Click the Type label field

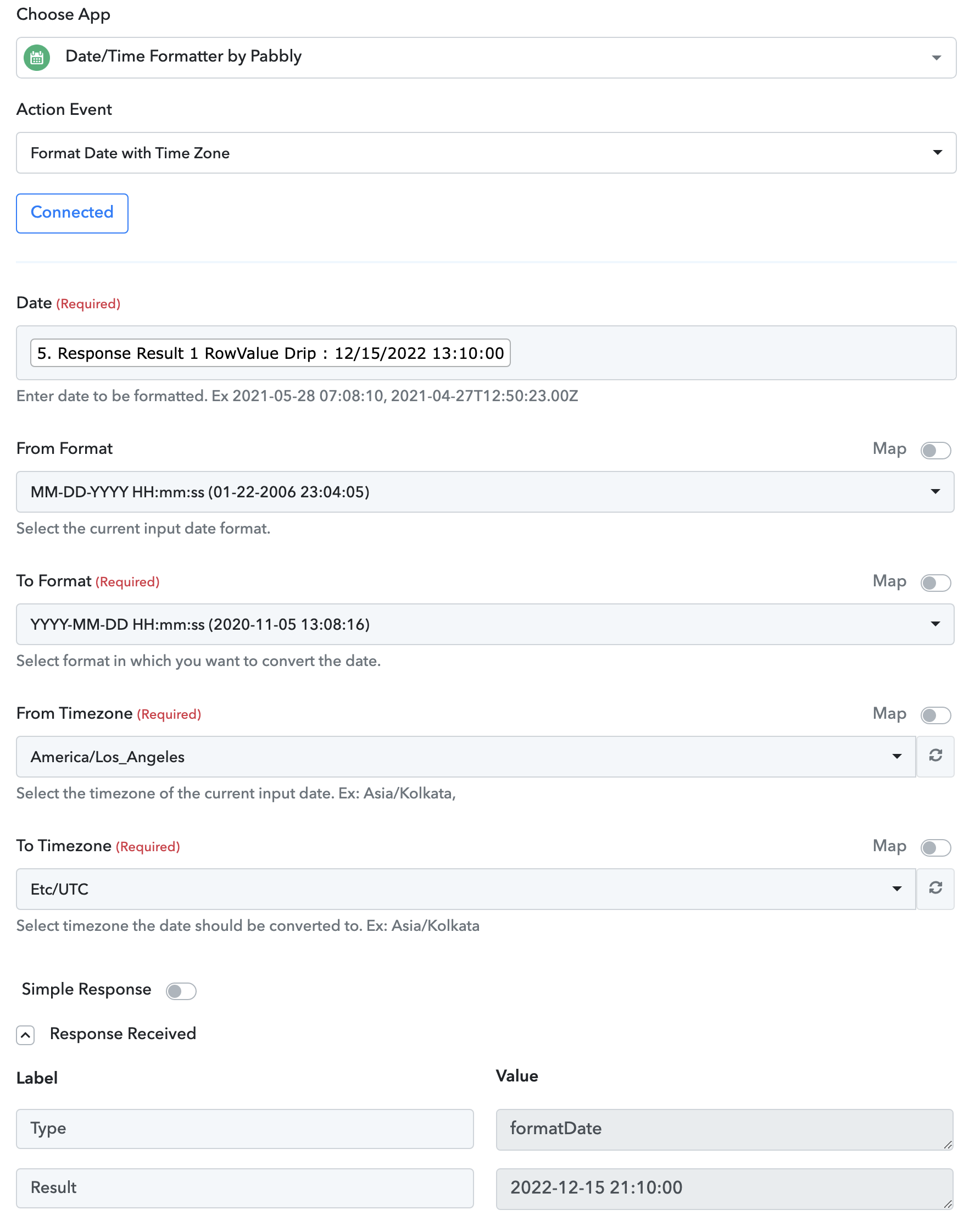coord(244,1129)
